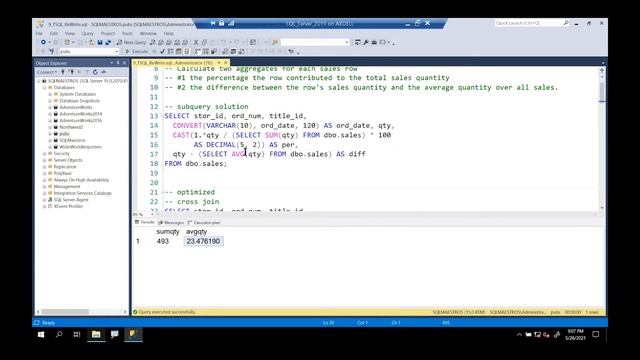
Task: Click the wrench Properties icon in toolbar
Action: tap(366, 42)
